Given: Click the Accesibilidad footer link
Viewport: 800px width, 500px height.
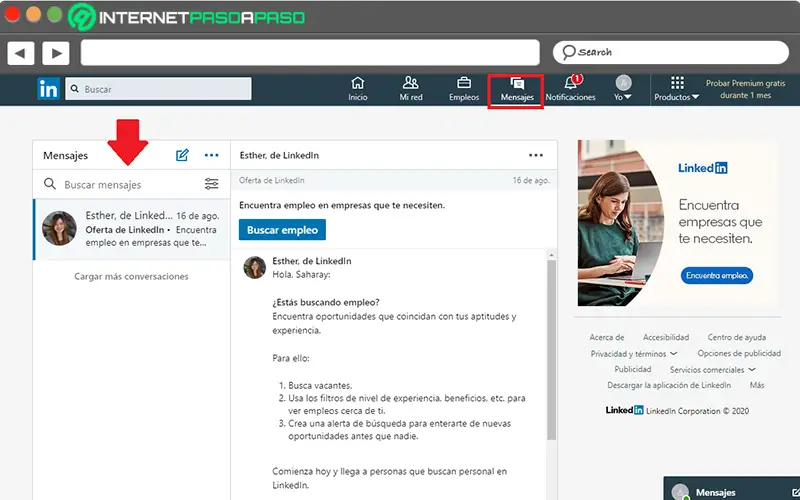Looking at the screenshot, I should pos(666,337).
